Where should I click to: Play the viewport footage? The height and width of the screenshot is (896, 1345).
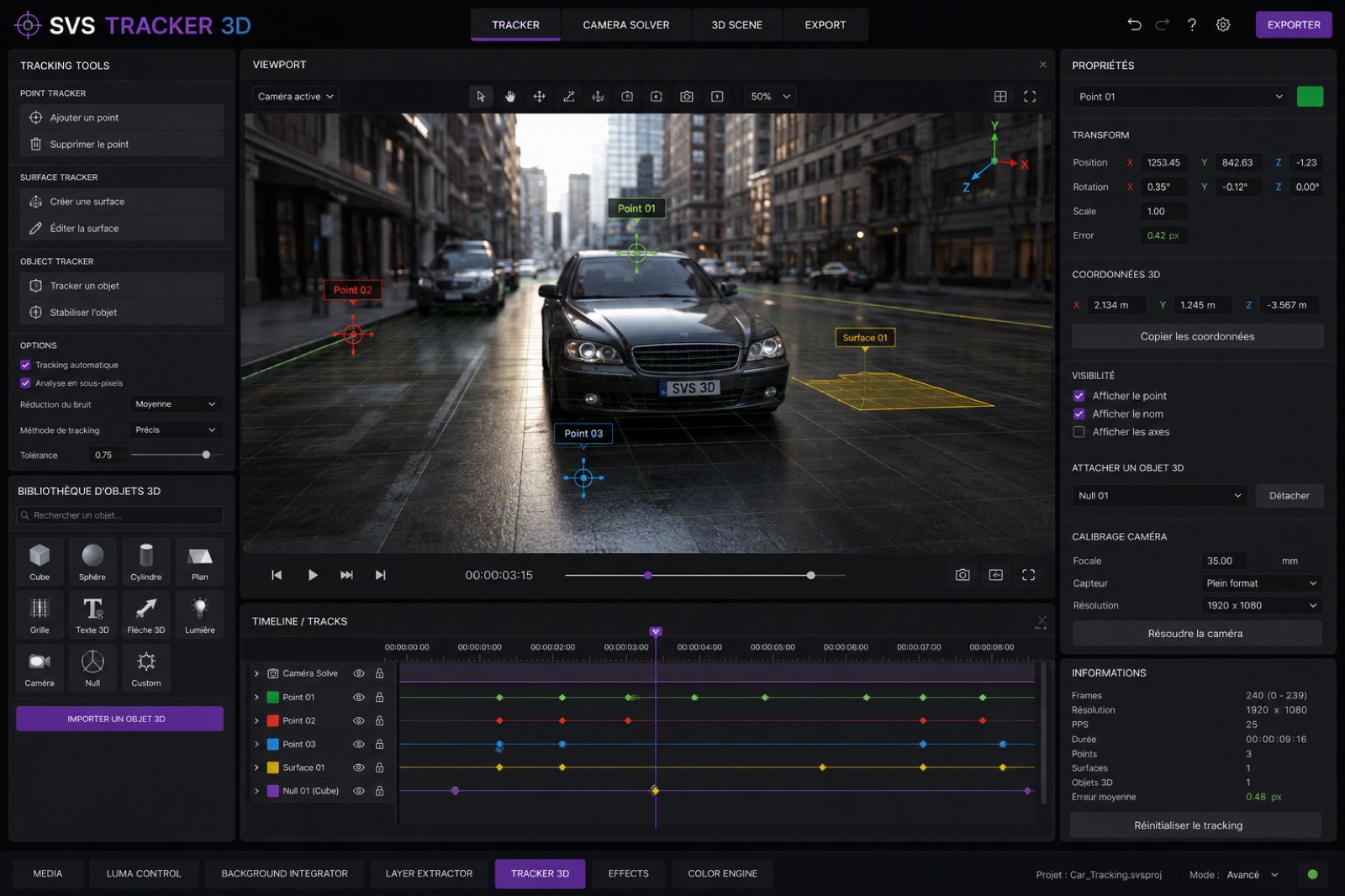[x=313, y=575]
